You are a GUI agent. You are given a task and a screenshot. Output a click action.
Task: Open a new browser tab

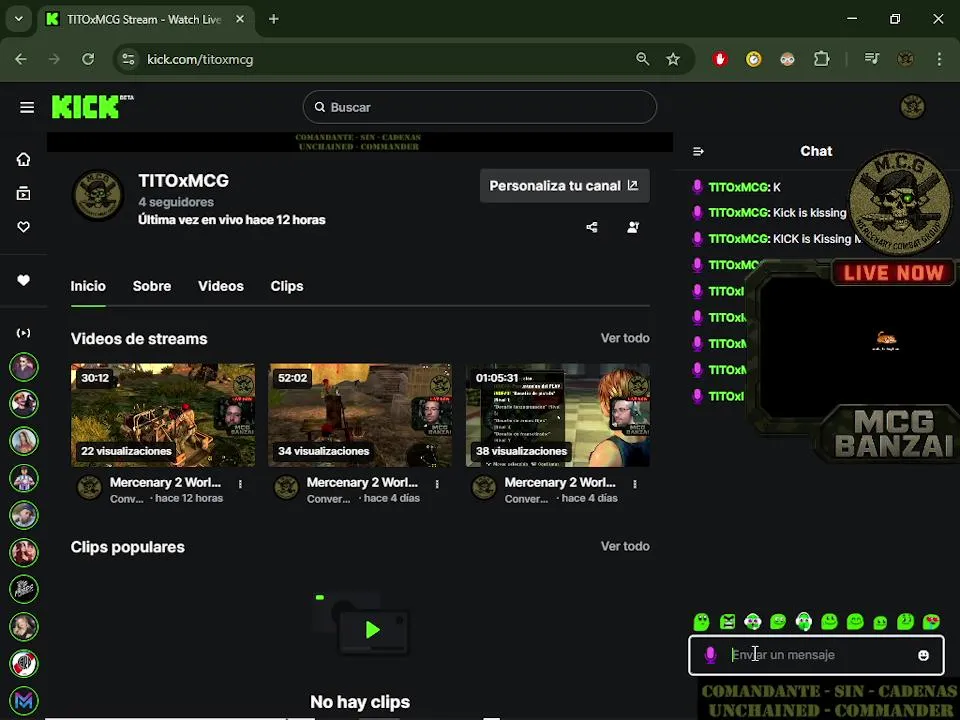[x=274, y=19]
